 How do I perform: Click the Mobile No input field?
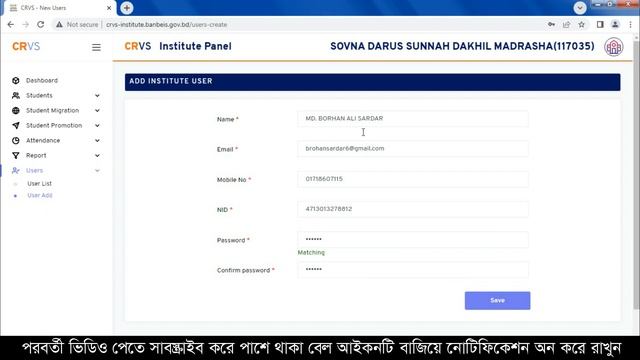point(413,179)
